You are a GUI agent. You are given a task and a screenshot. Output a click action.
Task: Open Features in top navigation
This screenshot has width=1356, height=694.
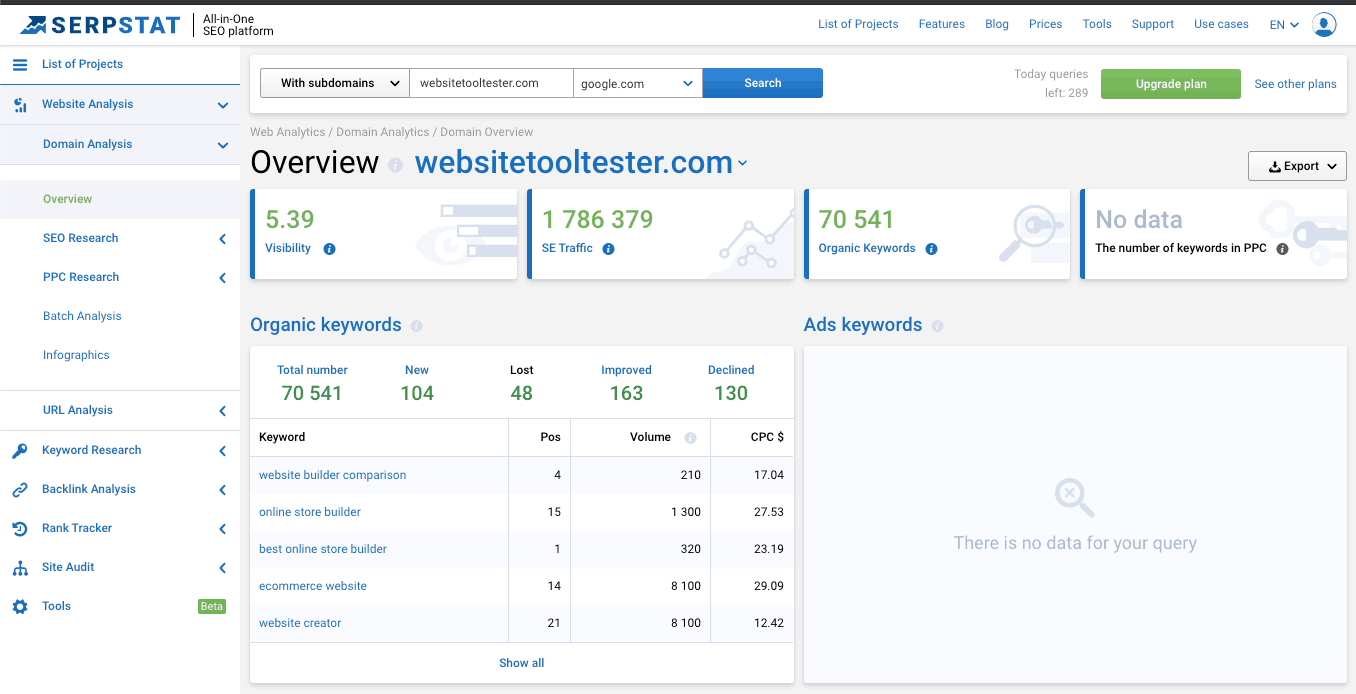point(942,24)
